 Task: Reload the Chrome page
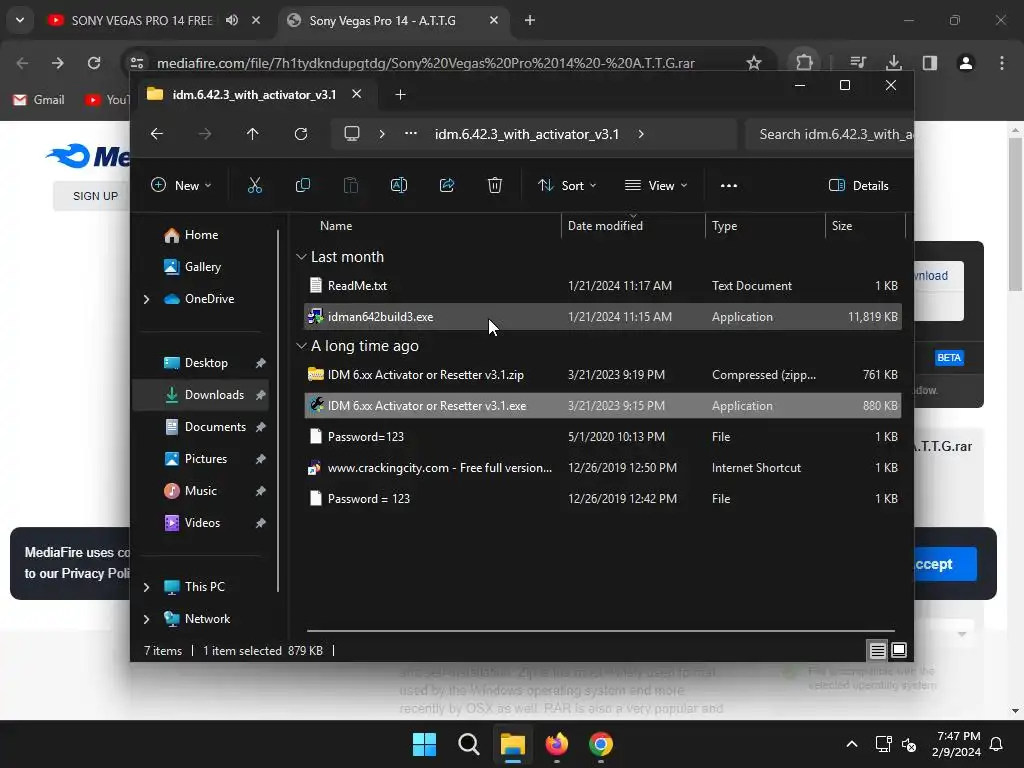[x=94, y=63]
